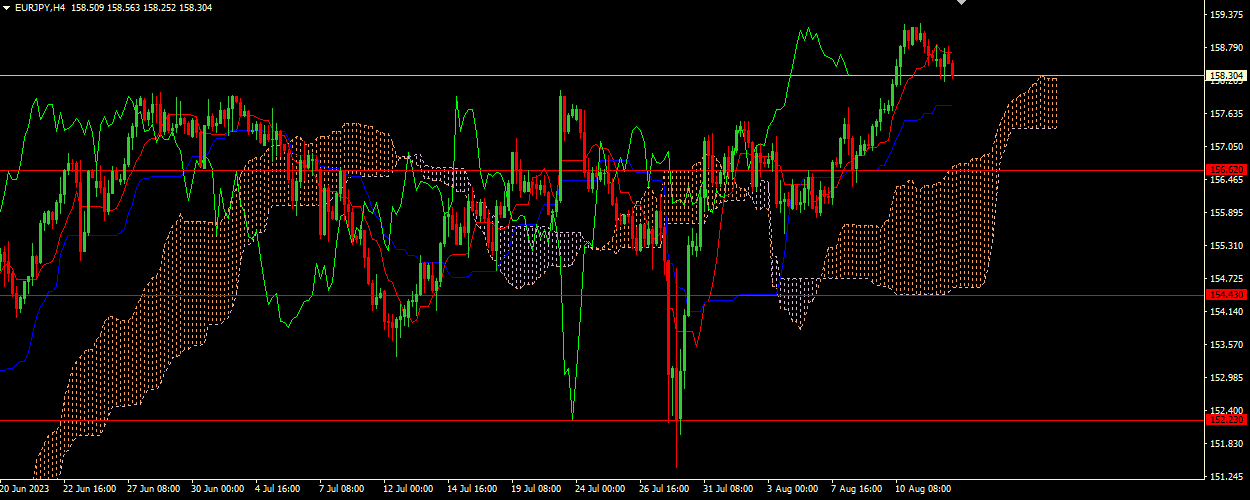Click the 22 Jun 16:00 time label

[x=89, y=490]
